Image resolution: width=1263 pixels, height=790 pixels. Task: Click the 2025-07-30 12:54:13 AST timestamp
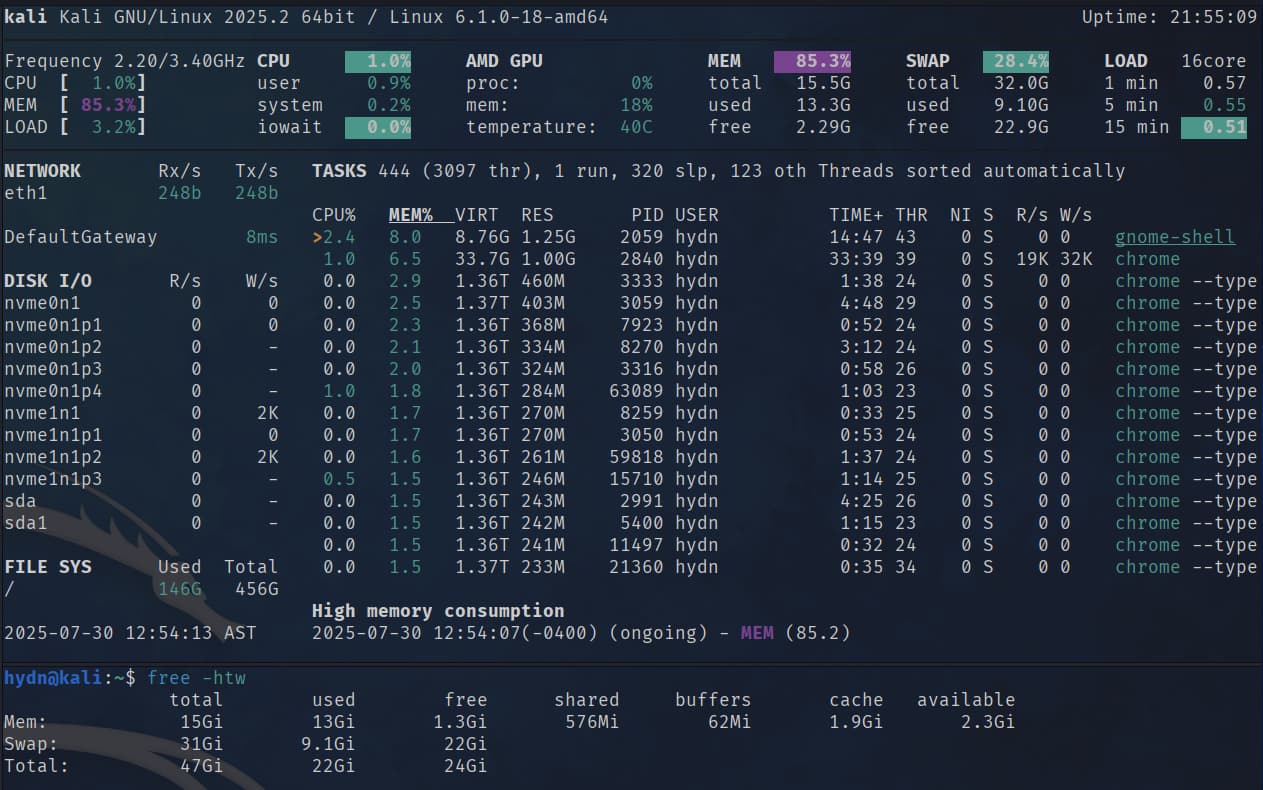click(x=130, y=633)
